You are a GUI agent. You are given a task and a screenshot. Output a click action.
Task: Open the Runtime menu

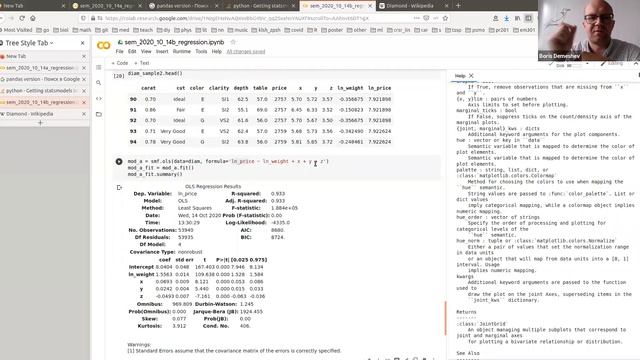pyautogui.click(x=182, y=51)
